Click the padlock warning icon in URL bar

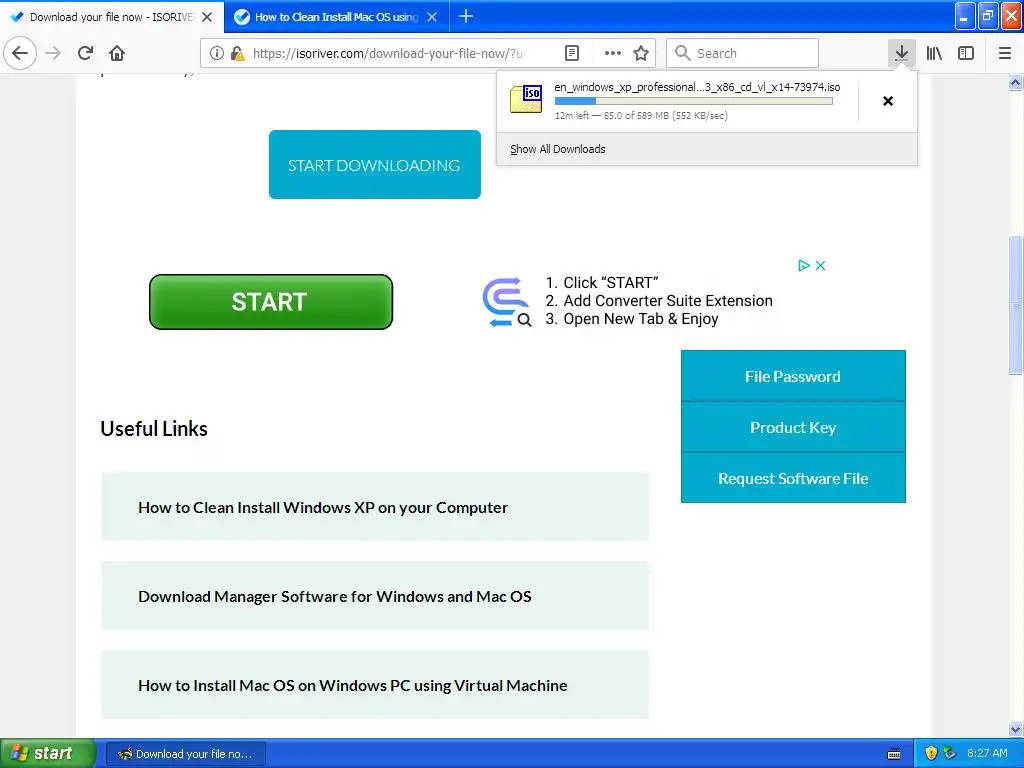click(238, 53)
